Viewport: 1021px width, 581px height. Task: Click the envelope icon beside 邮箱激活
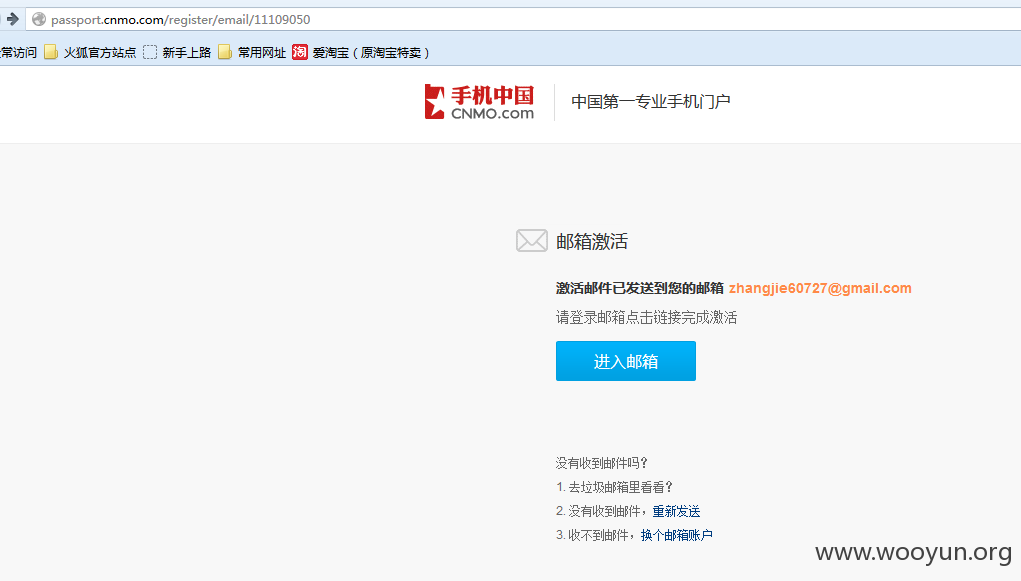[531, 240]
